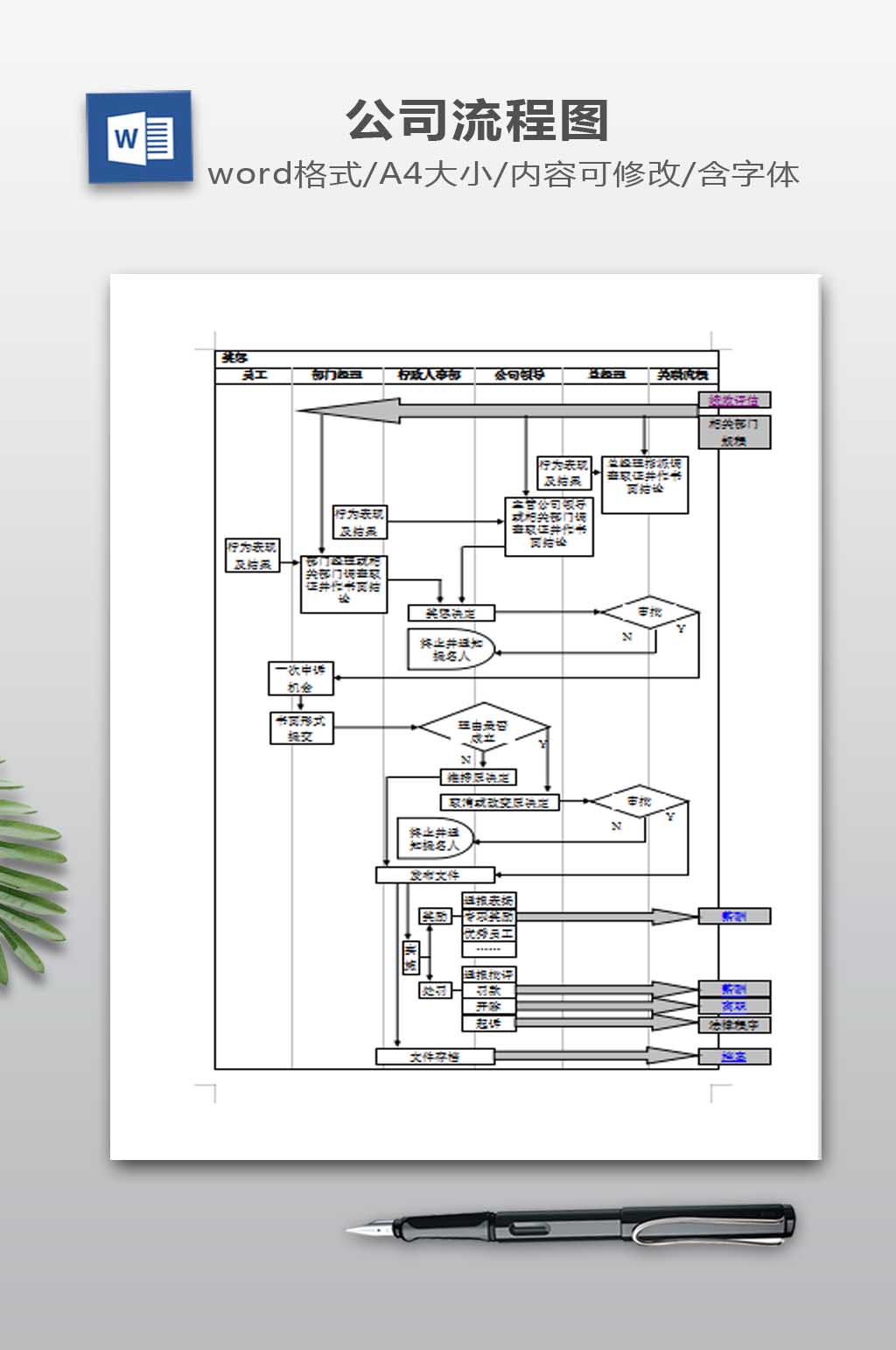Select the 一次申诉机会 box
Image resolution: width=896 pixels, height=1350 pixels.
point(301,679)
